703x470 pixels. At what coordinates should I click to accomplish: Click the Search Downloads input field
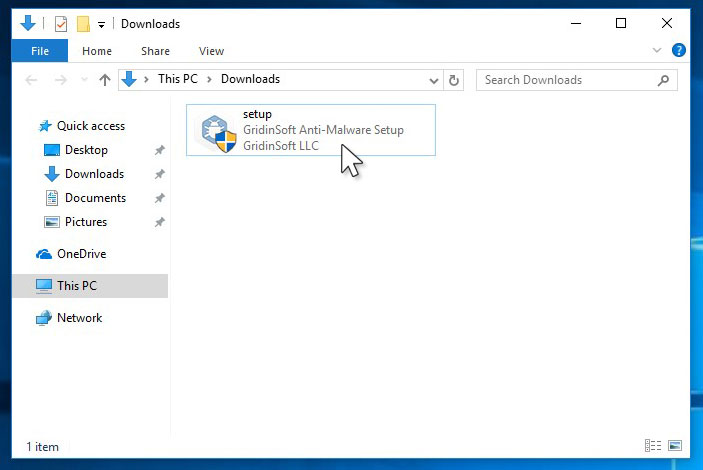565,80
